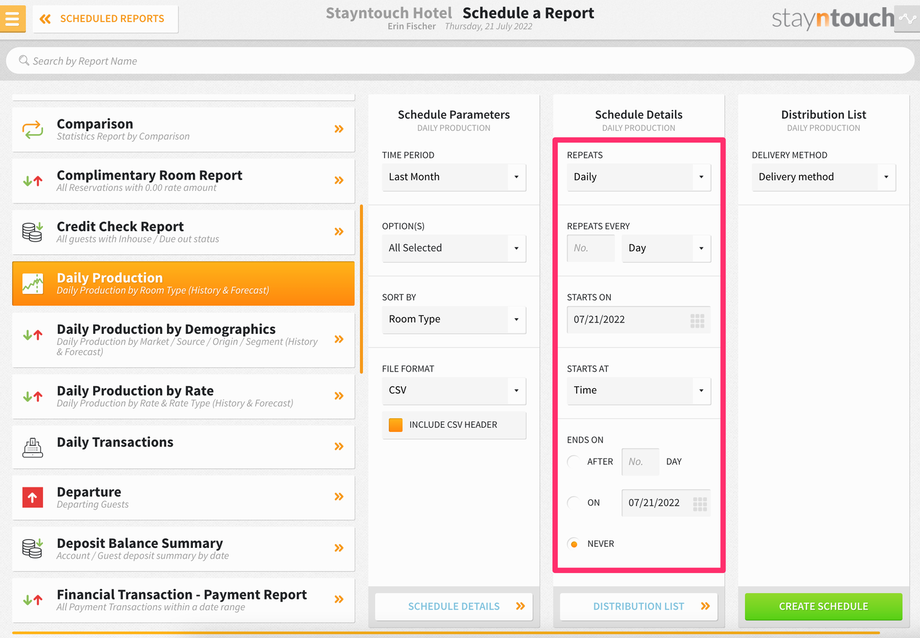Open Complimentary Room Report chevron

[339, 180]
